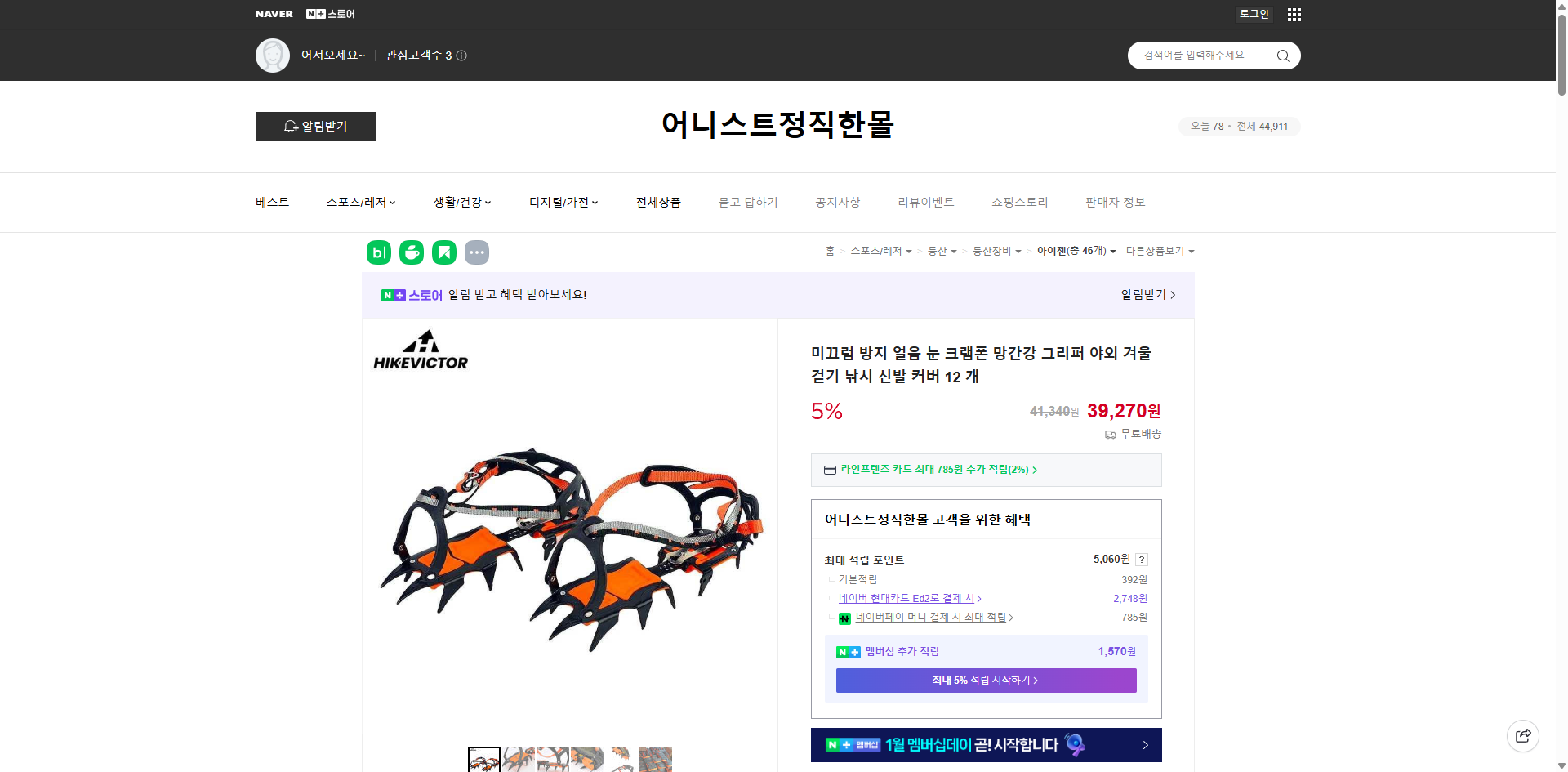Open the Naver Blog share icon
Viewport: 1568px width, 772px height.
tap(378, 252)
